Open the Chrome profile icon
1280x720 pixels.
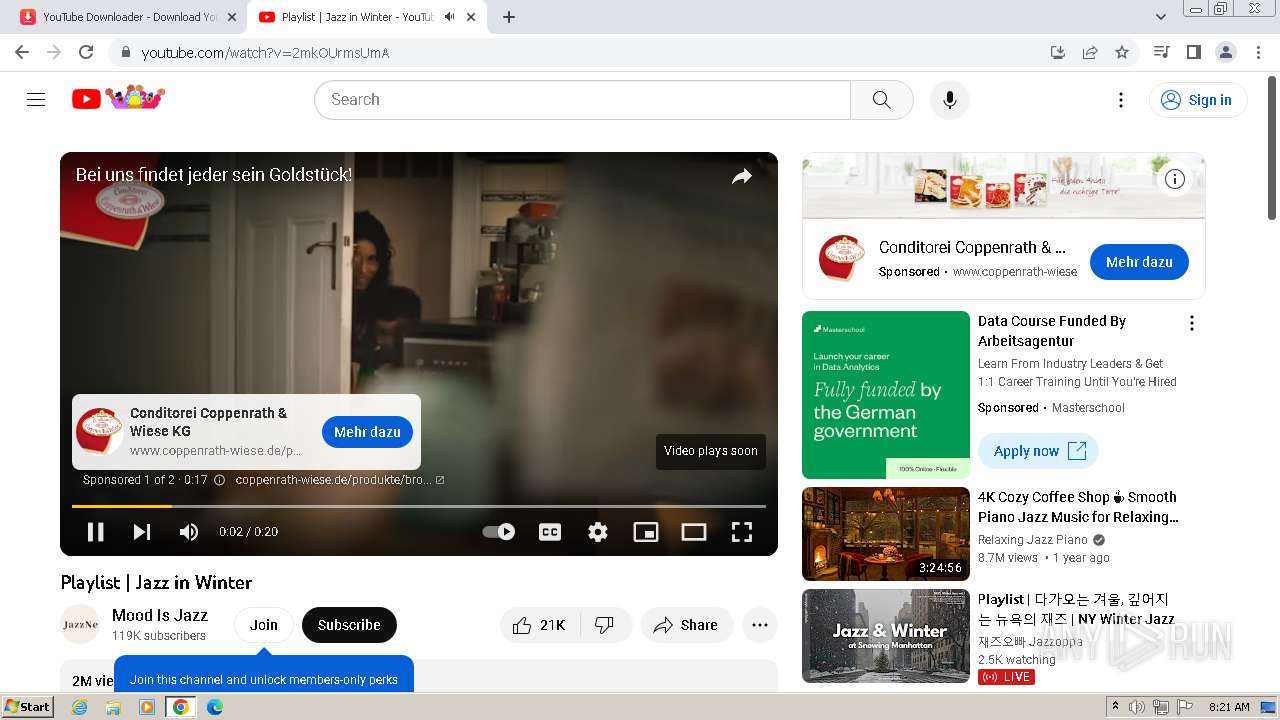point(1225,52)
